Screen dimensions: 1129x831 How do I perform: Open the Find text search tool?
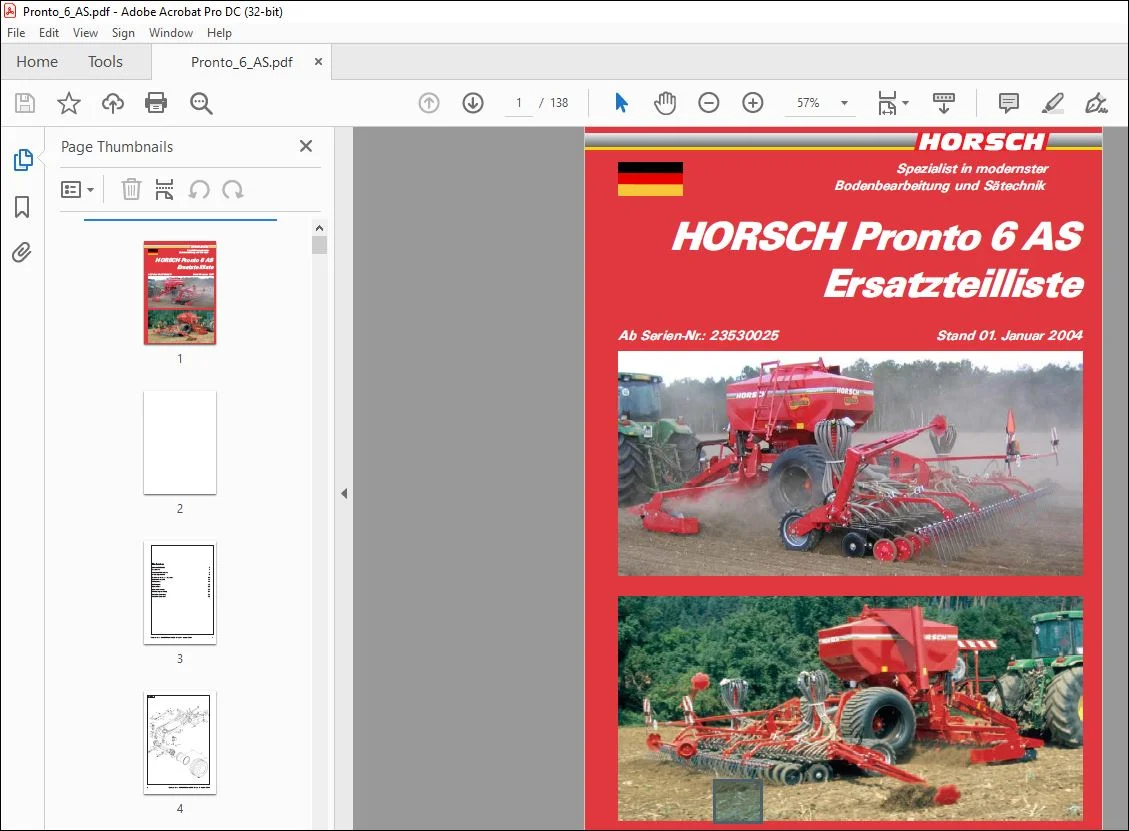tap(201, 103)
